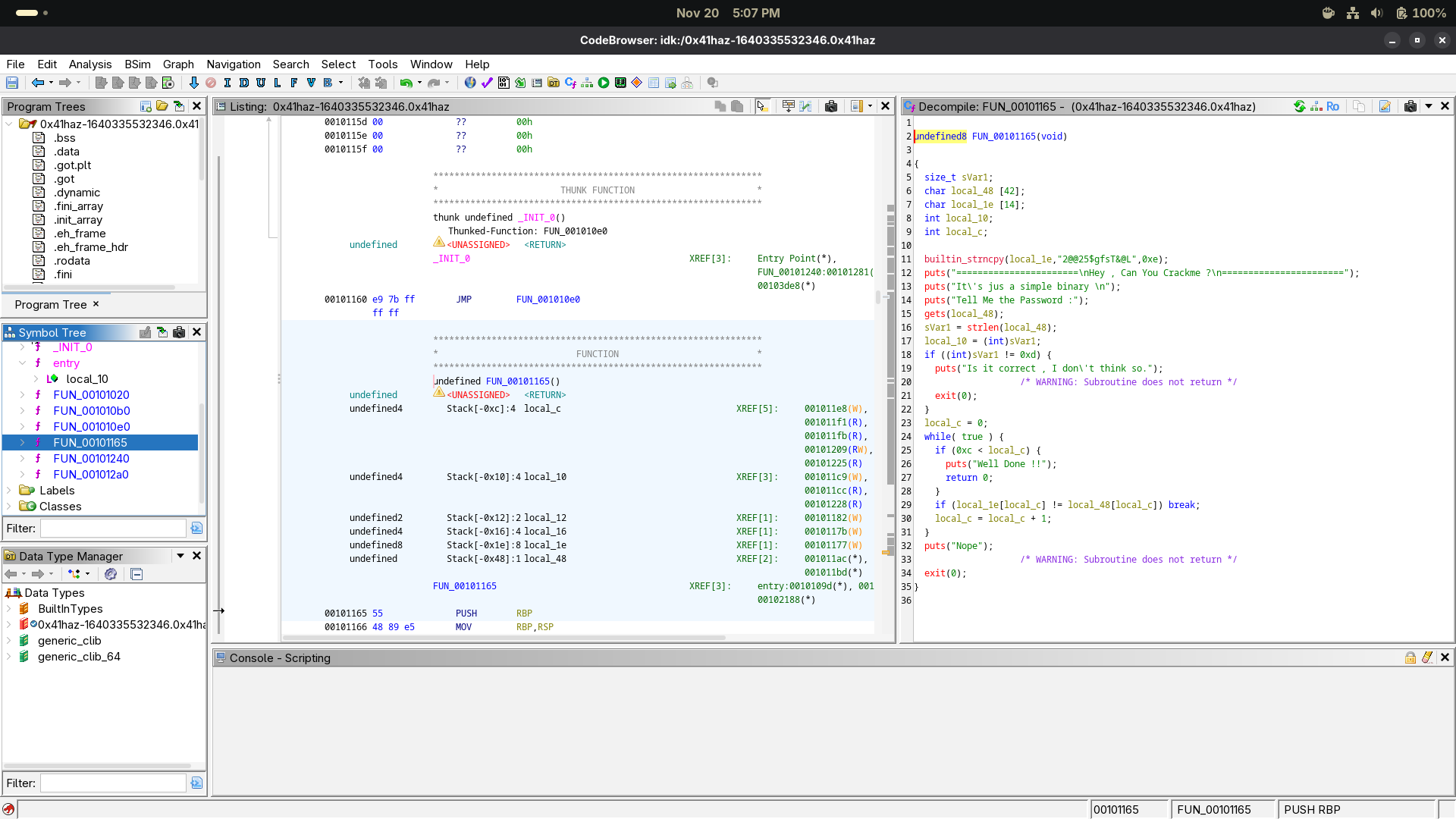Select FUN_001012a0 in Symbol Tree
The image size is (1456, 819).
[x=91, y=475]
